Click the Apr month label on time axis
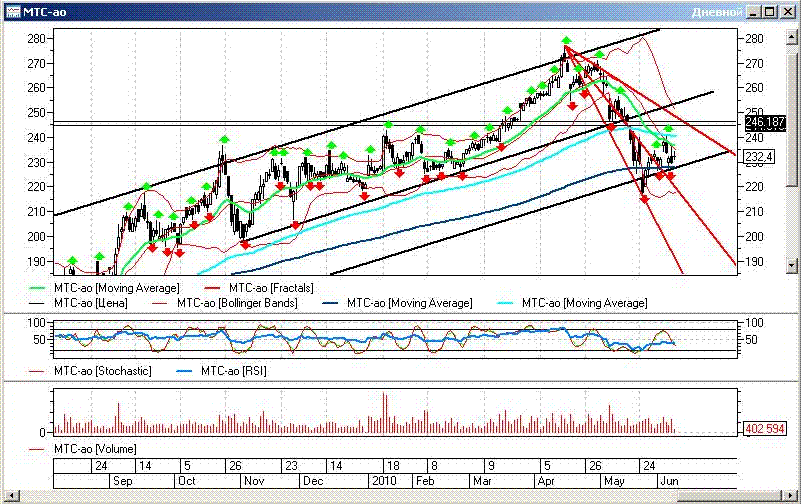 click(546, 481)
